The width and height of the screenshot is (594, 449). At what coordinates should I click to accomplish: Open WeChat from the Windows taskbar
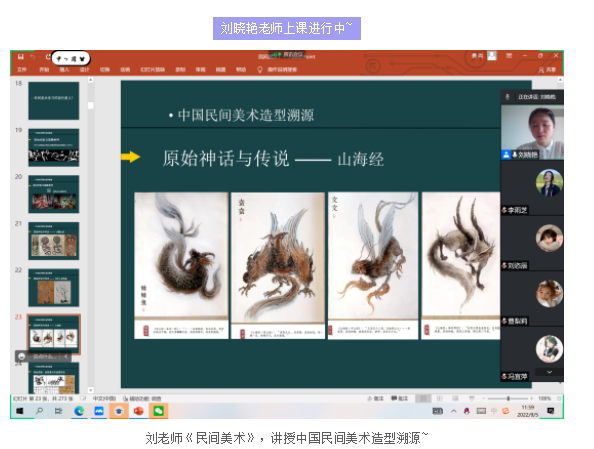(158, 411)
